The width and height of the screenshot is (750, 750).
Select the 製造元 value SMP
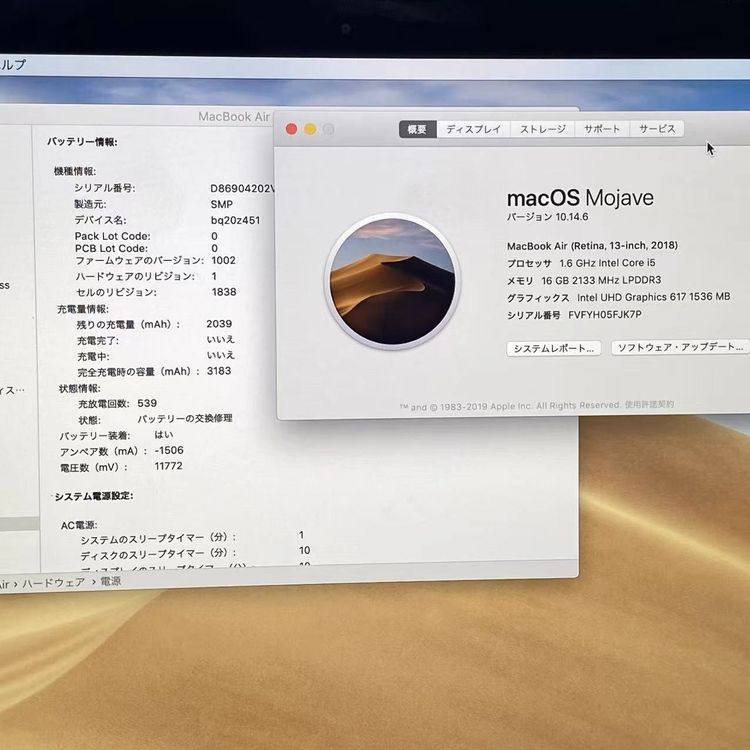[x=221, y=204]
